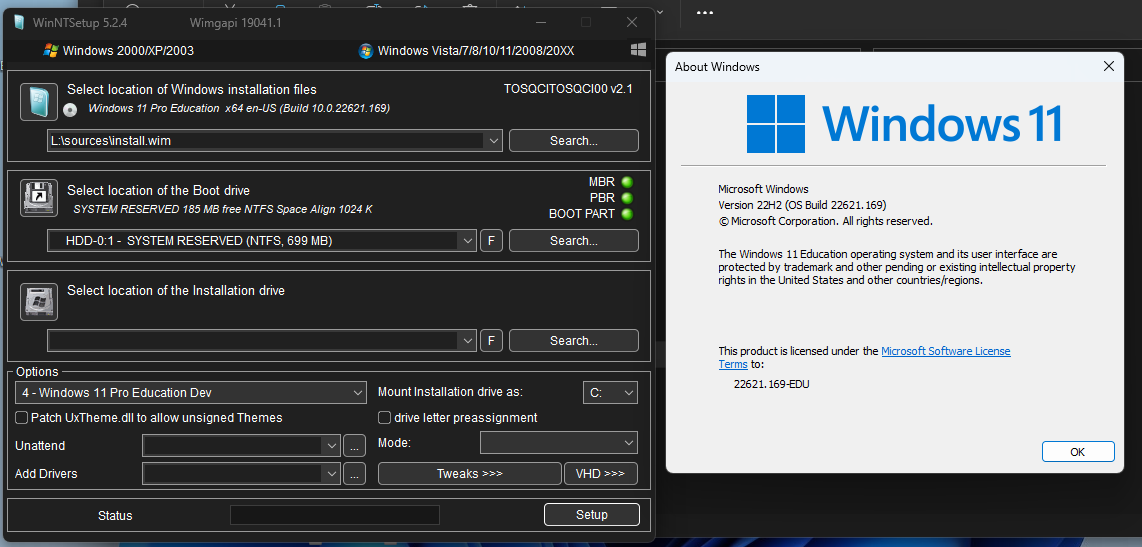Enable Patch UxTheme.dll for unsigned themes
Image resolution: width=1142 pixels, height=547 pixels.
[22, 418]
